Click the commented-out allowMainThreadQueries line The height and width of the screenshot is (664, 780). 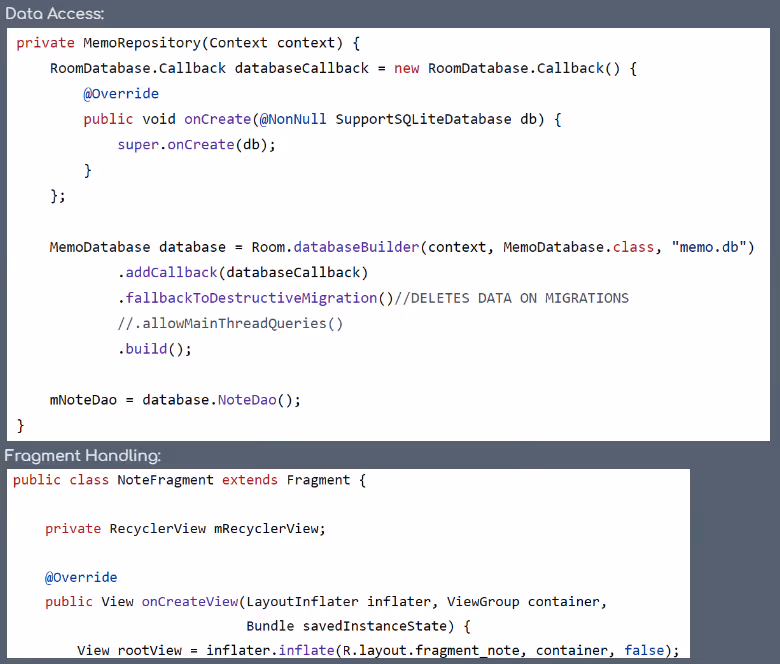pos(230,323)
